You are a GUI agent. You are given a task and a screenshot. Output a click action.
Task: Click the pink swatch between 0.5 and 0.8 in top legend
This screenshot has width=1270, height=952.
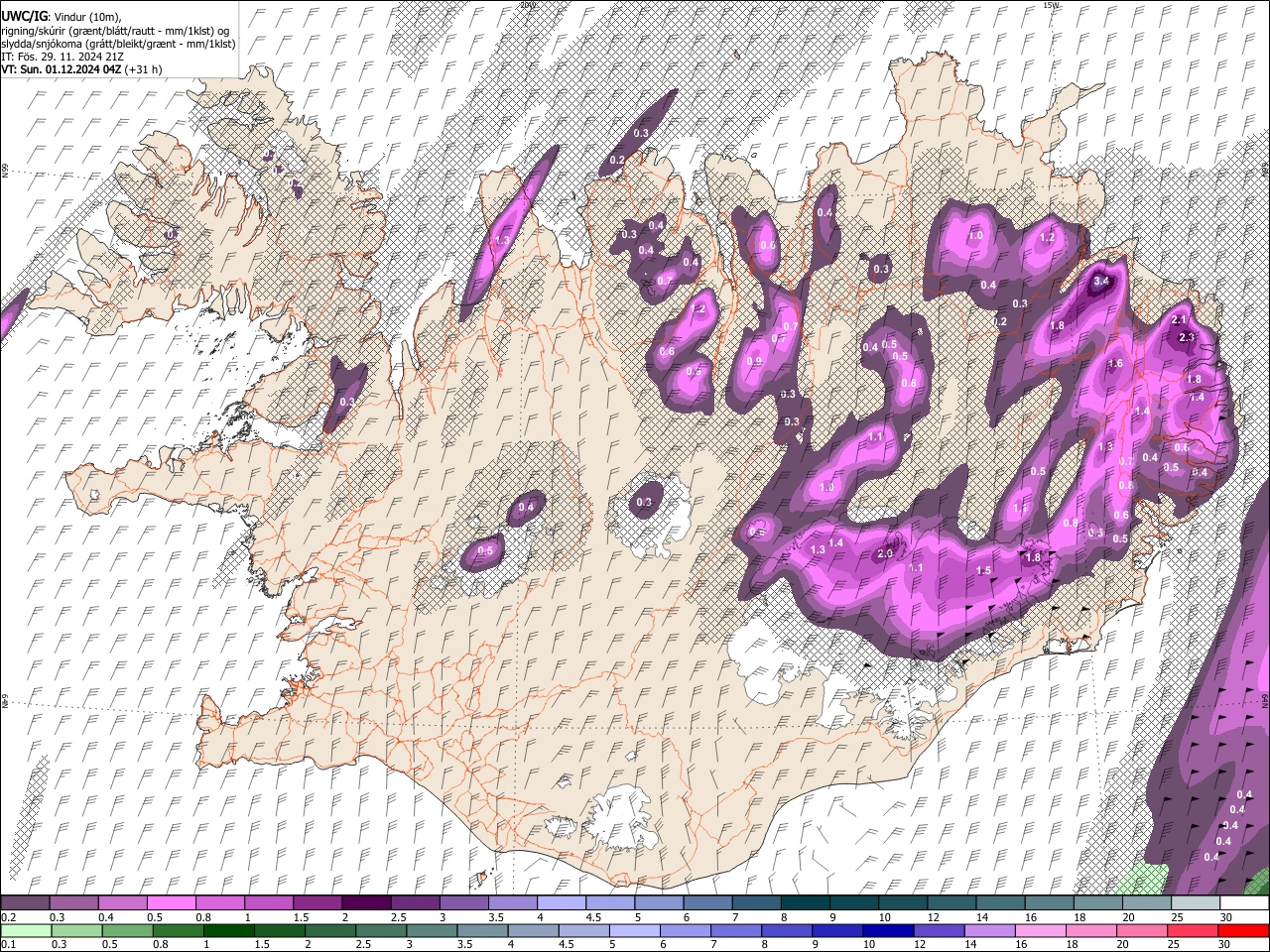[171, 903]
